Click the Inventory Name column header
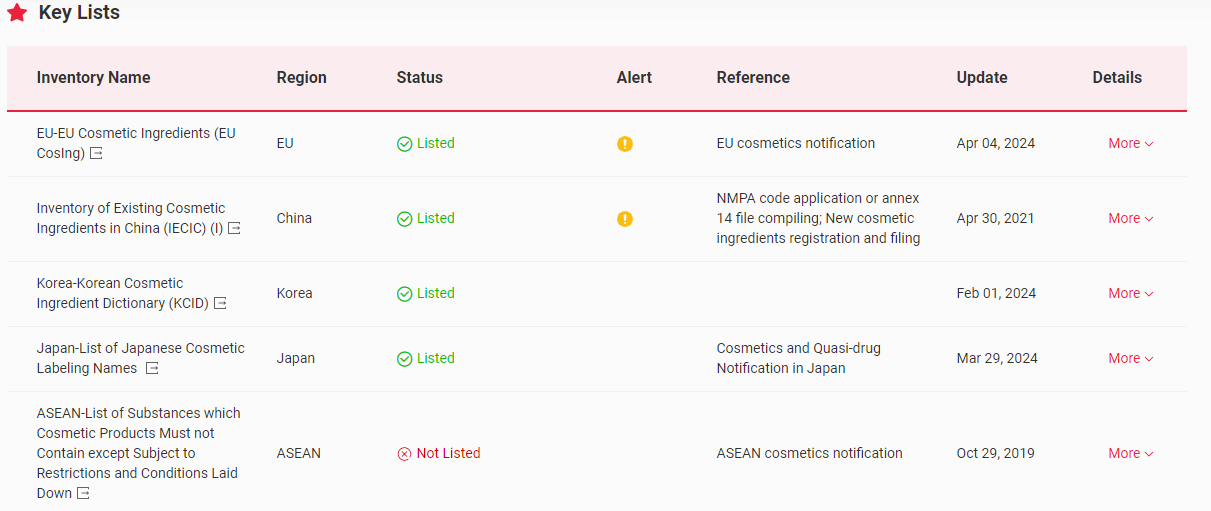Screen dimensions: 1211x511 pos(93,78)
